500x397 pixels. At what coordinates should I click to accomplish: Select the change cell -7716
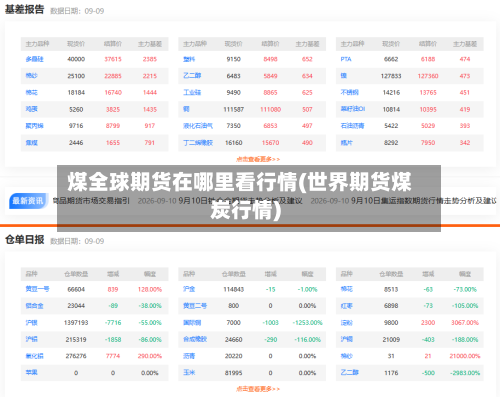pyautogui.click(x=113, y=323)
